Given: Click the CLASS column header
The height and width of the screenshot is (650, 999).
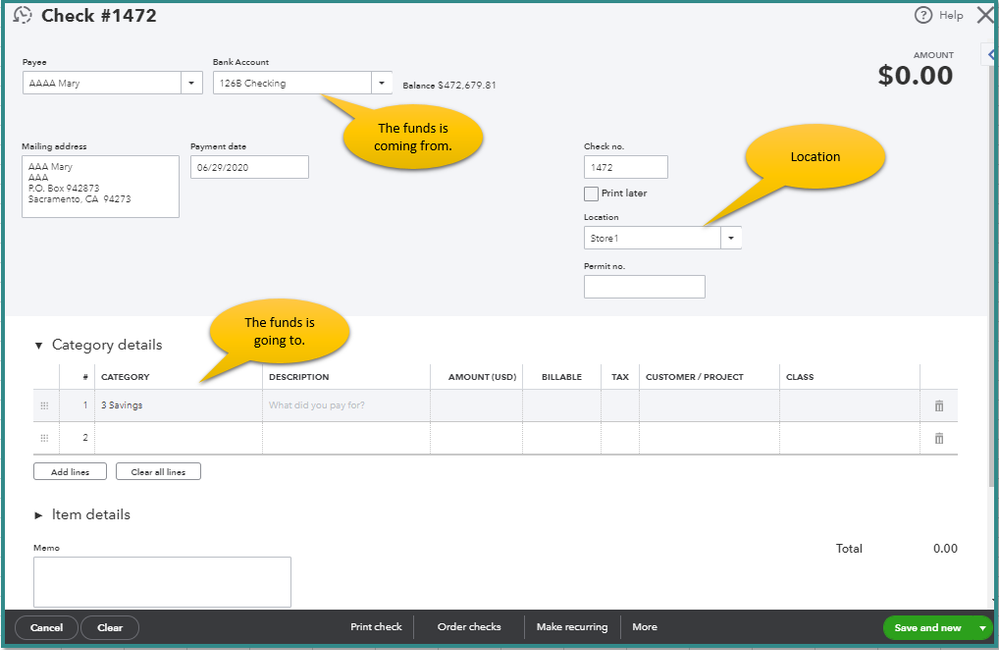Looking at the screenshot, I should point(800,377).
